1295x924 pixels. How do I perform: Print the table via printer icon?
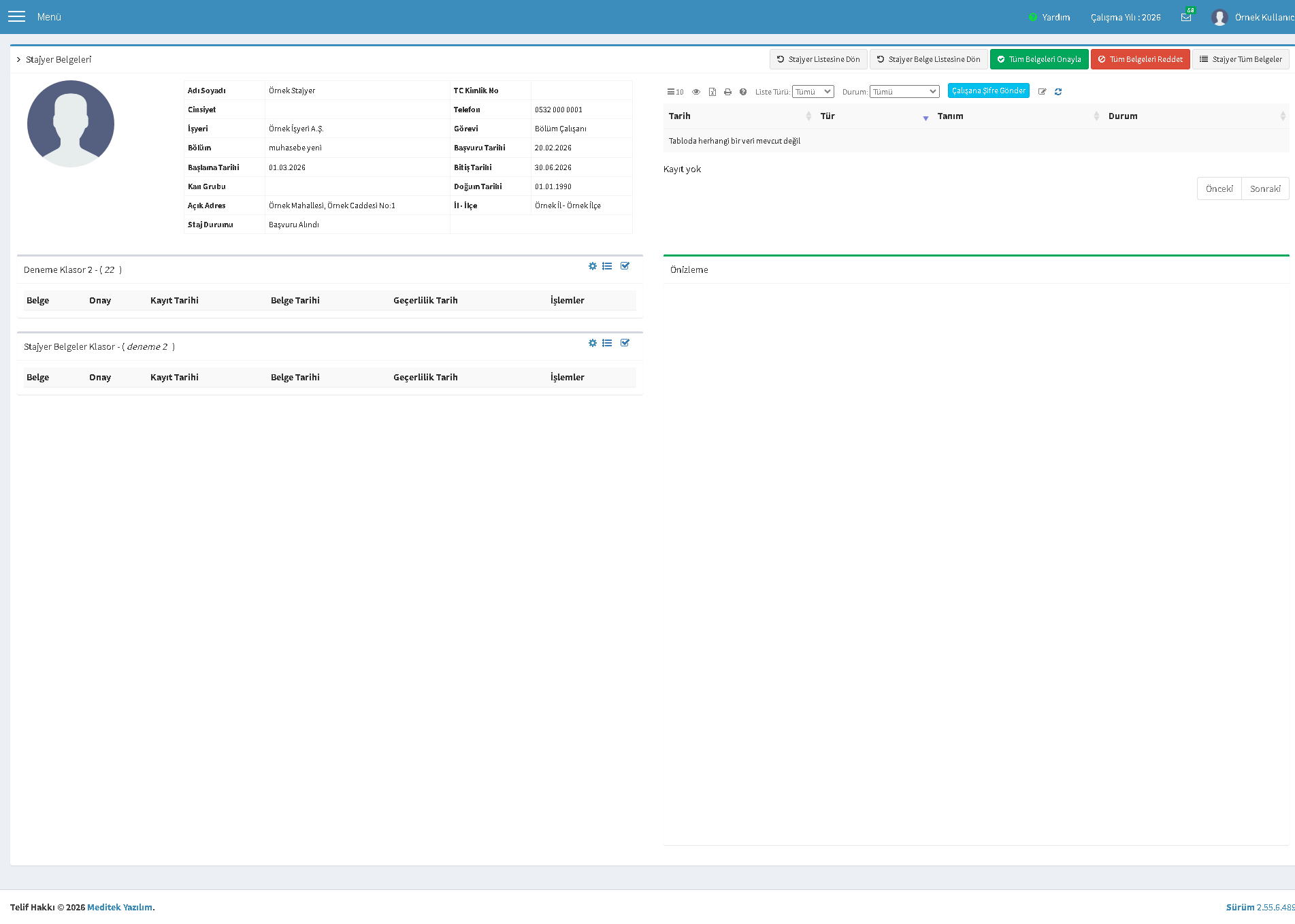point(727,92)
